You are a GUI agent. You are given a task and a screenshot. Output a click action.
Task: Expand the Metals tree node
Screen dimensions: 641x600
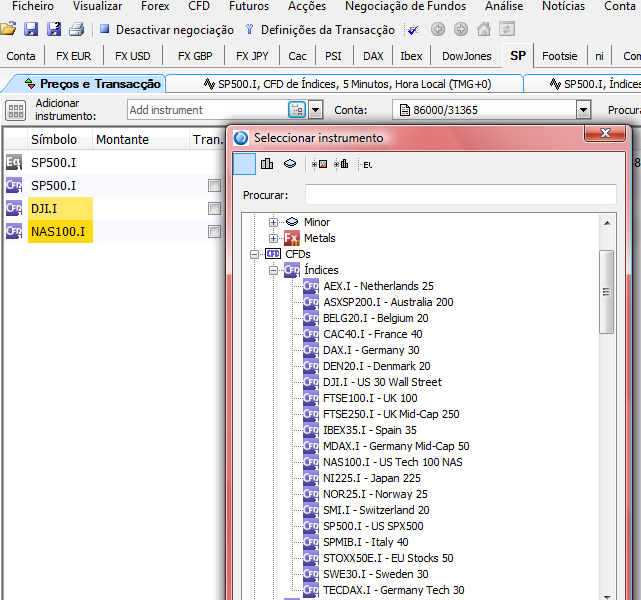[273, 238]
